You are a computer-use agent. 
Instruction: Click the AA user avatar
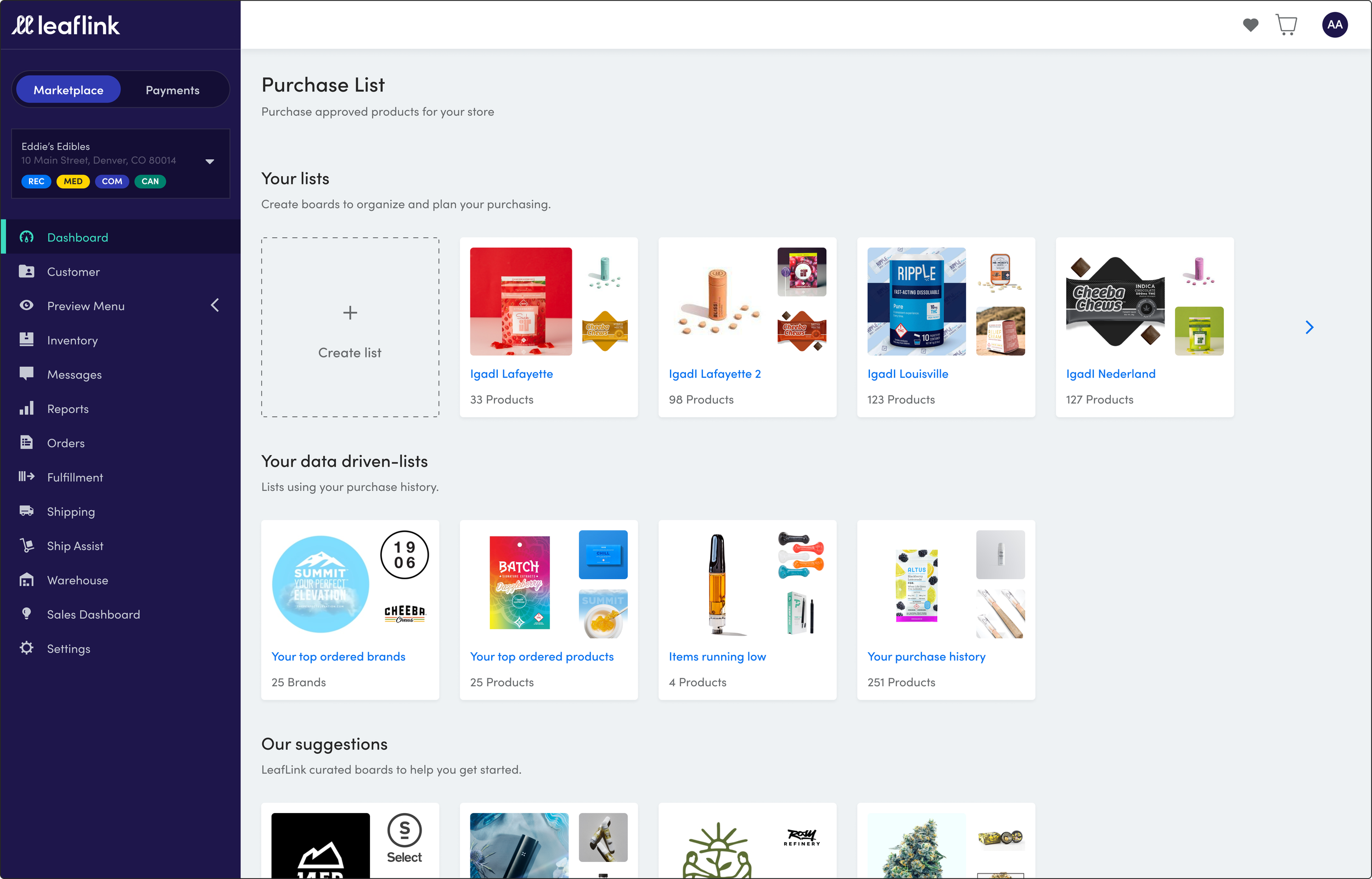coord(1334,25)
